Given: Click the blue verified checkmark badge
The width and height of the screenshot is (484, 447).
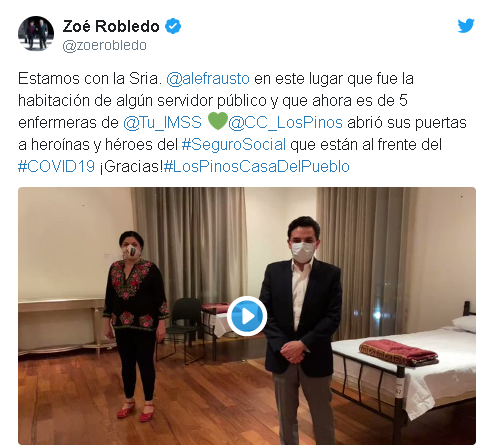Looking at the screenshot, I should click(x=173, y=26).
